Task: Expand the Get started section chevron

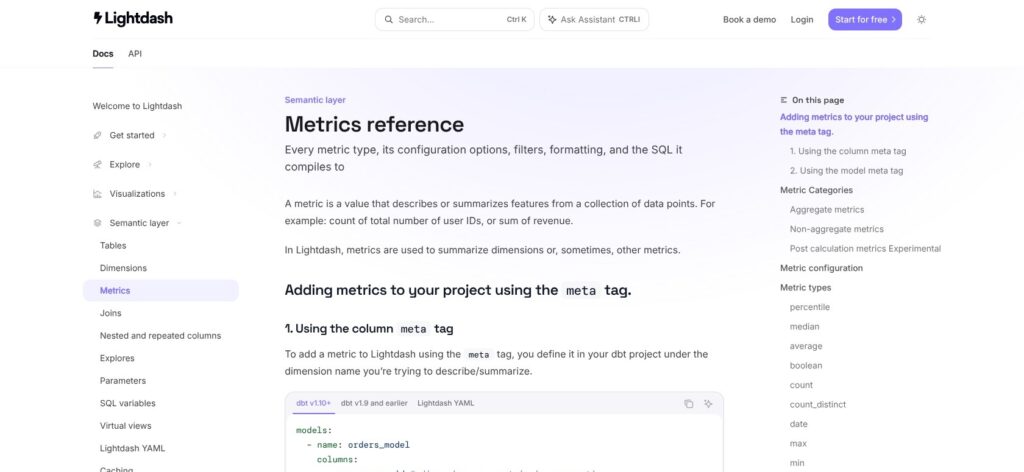Action: (x=165, y=135)
